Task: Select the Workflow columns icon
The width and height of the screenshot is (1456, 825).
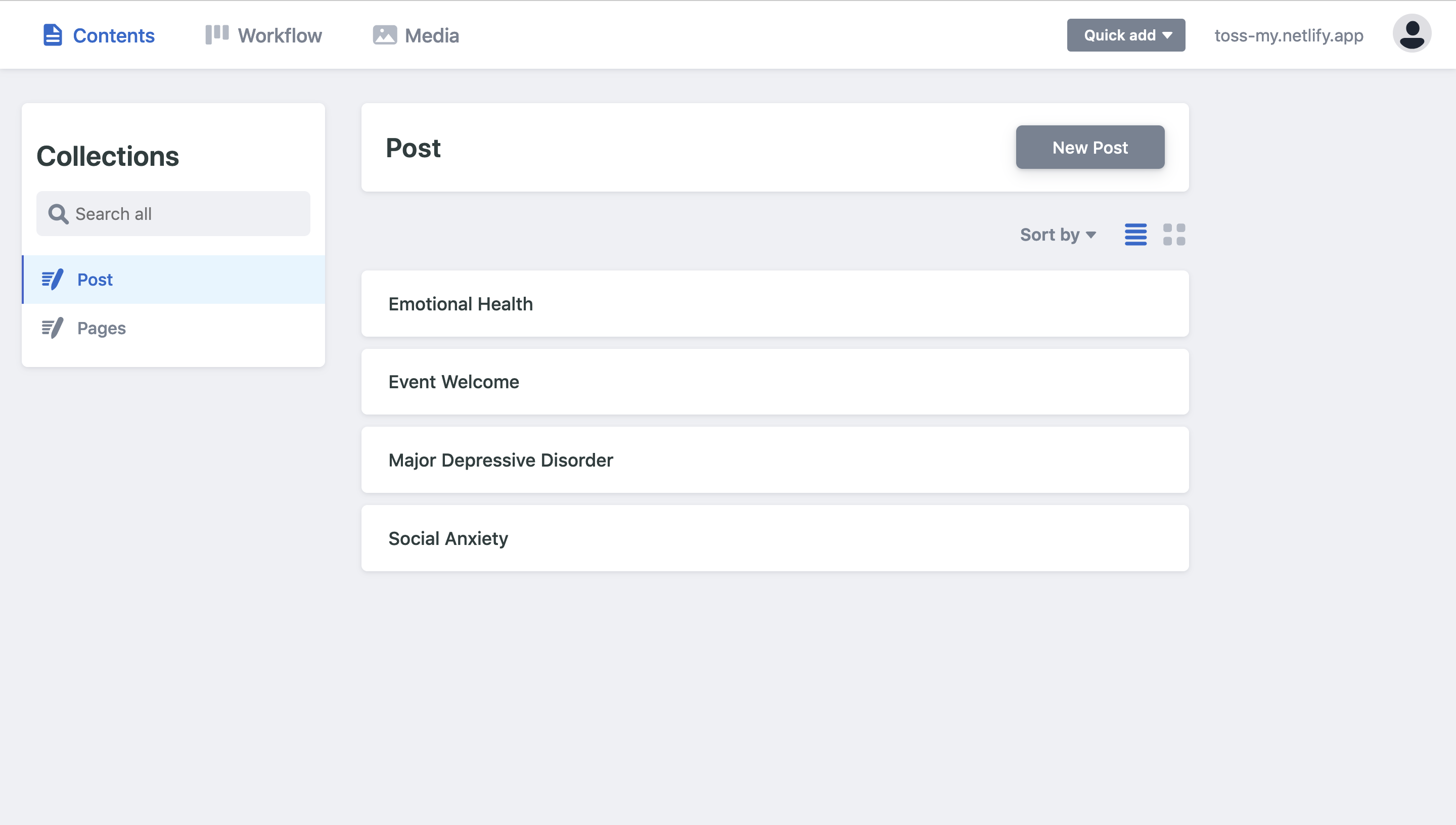Action: pyautogui.click(x=217, y=34)
